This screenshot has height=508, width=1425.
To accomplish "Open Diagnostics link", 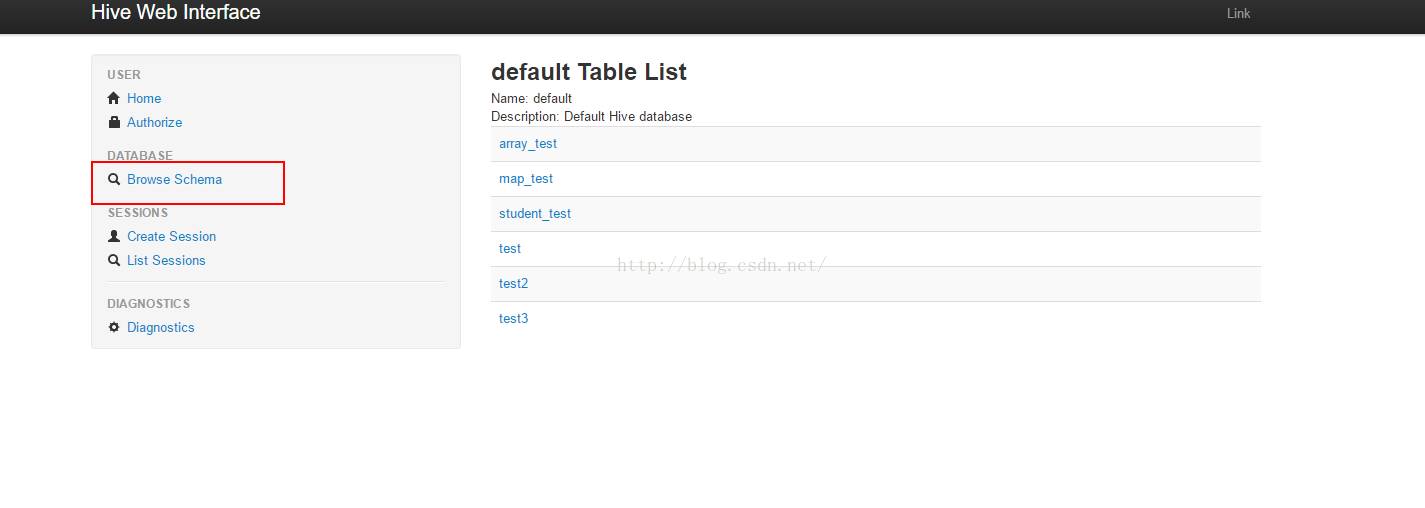I will [x=161, y=327].
